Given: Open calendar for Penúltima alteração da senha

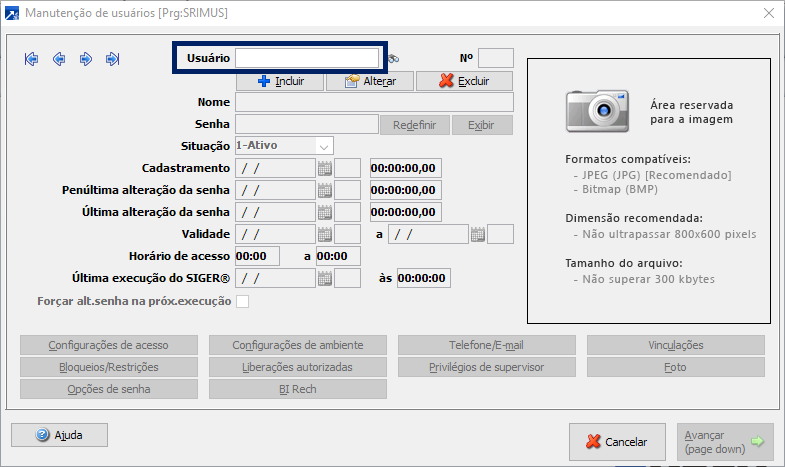Looking at the screenshot, I should (x=325, y=190).
